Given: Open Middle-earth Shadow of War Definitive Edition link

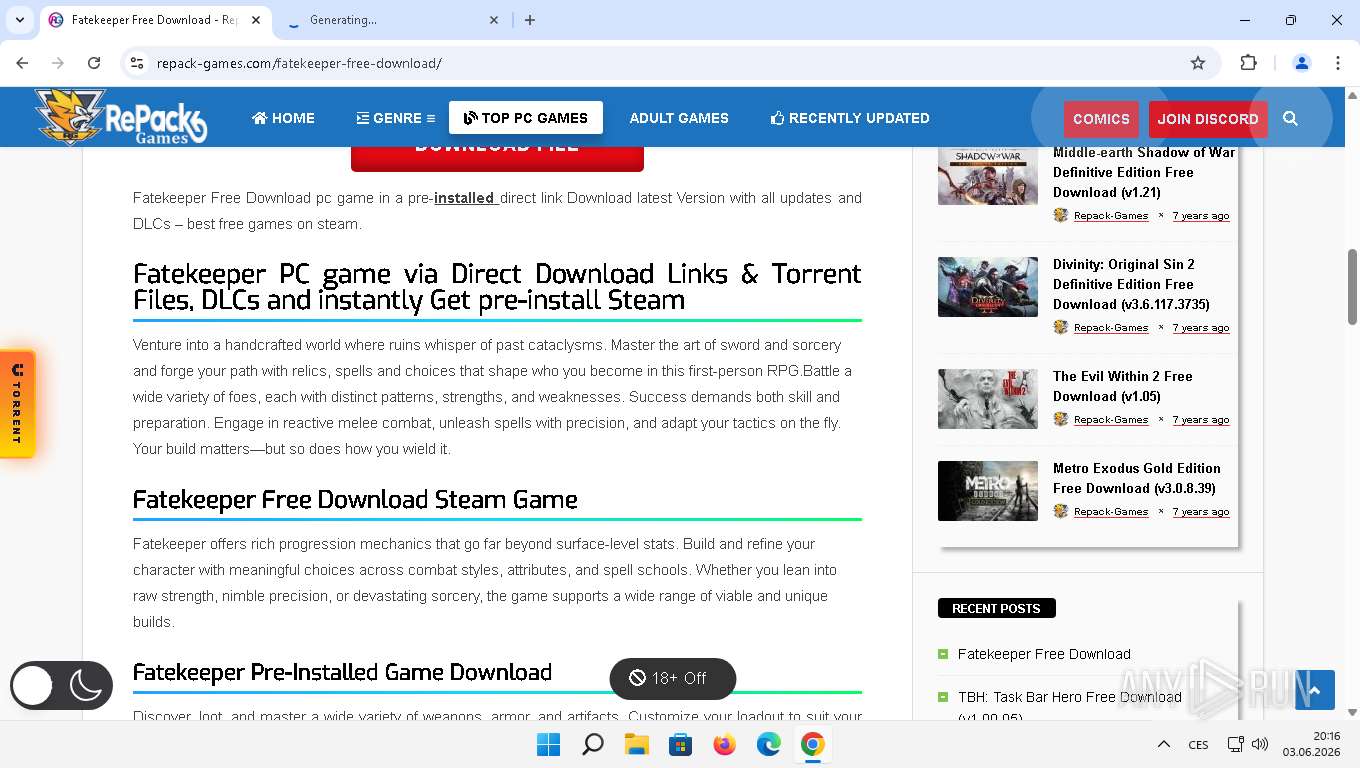Looking at the screenshot, I should [x=1144, y=172].
